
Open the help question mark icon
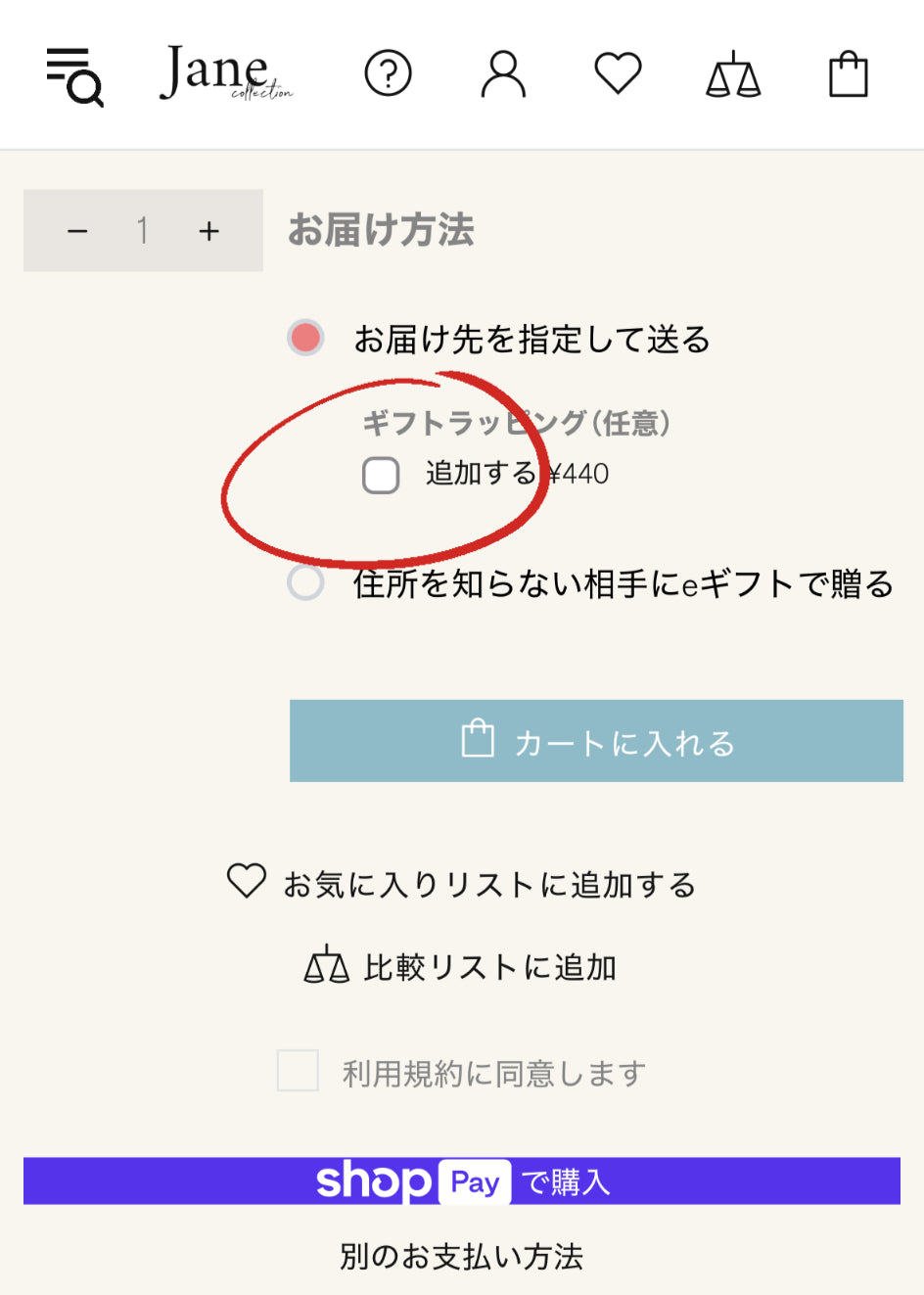click(388, 73)
